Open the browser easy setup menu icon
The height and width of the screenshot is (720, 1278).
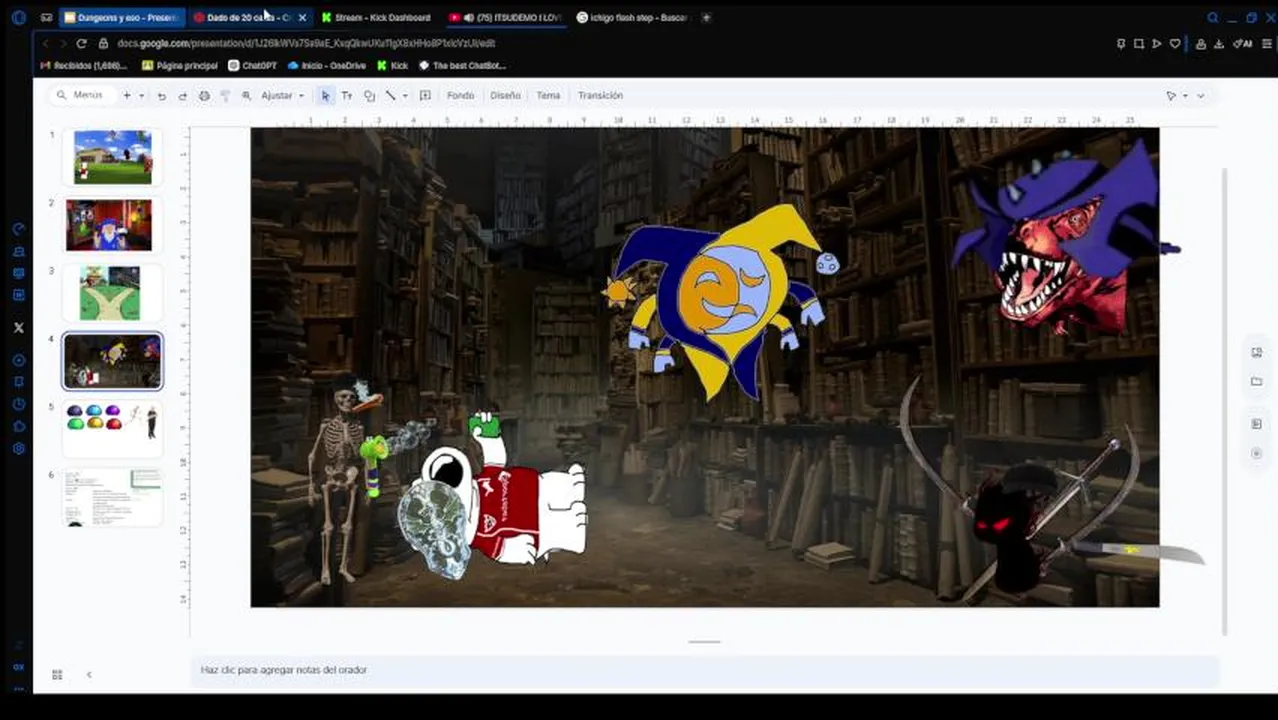[1268, 43]
